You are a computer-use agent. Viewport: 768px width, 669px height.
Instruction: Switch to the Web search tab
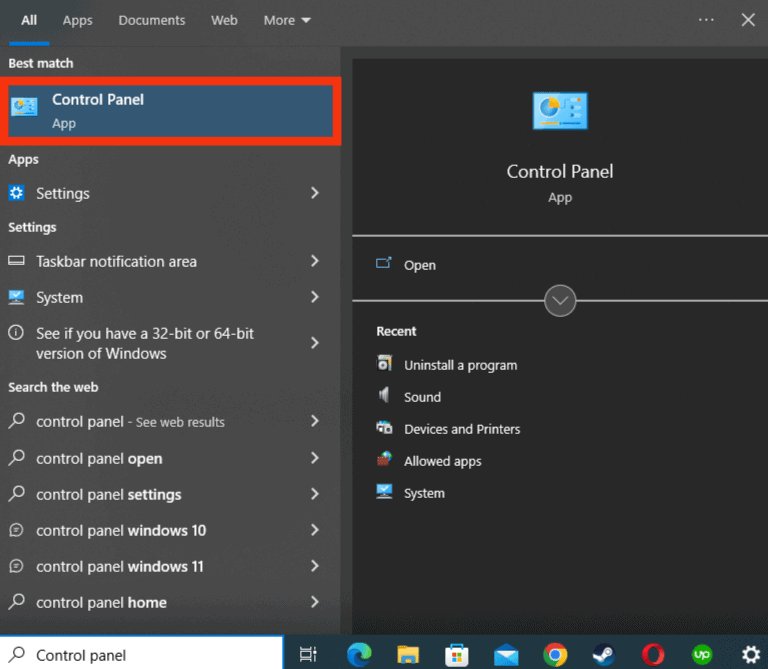coord(224,20)
